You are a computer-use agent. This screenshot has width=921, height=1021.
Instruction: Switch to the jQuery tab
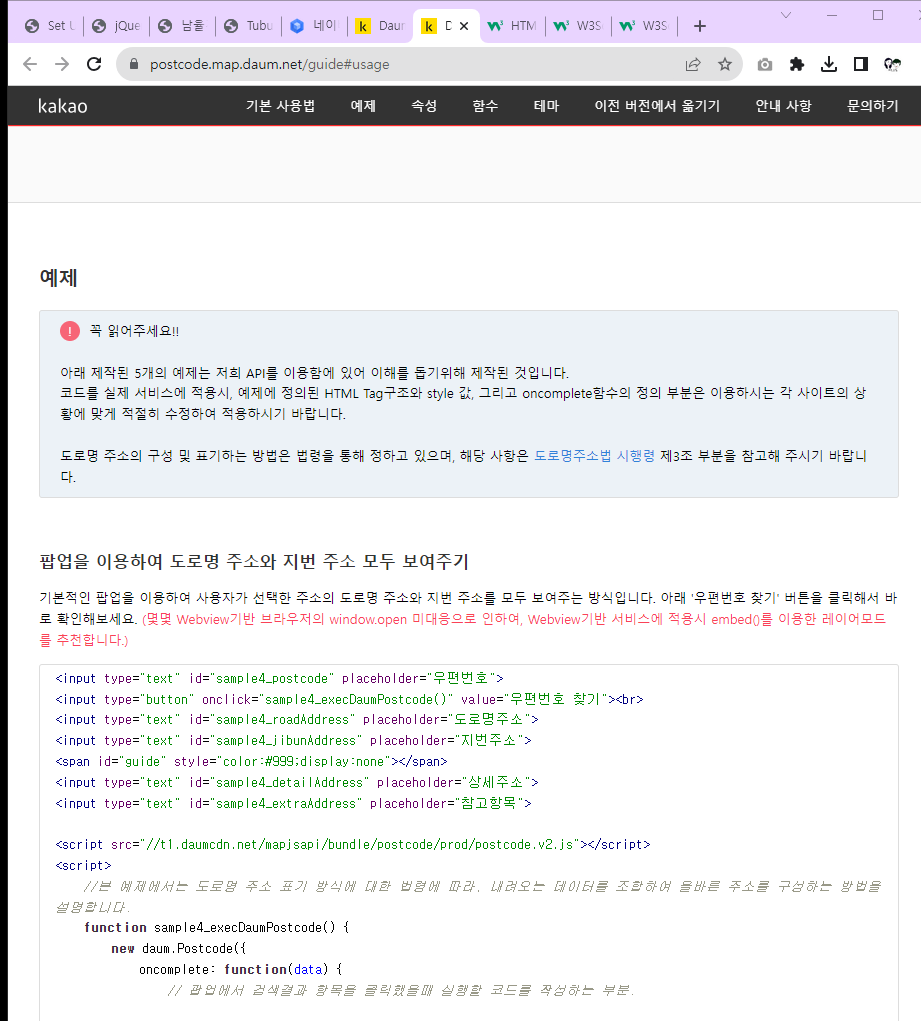116,26
